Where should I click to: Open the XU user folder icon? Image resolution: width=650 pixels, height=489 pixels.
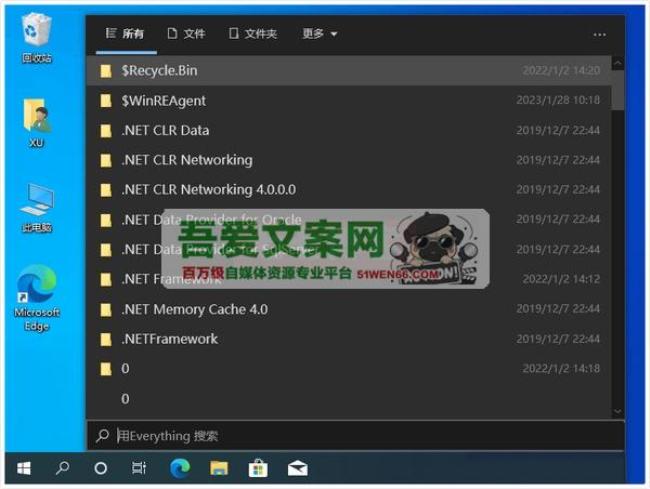(x=37, y=123)
